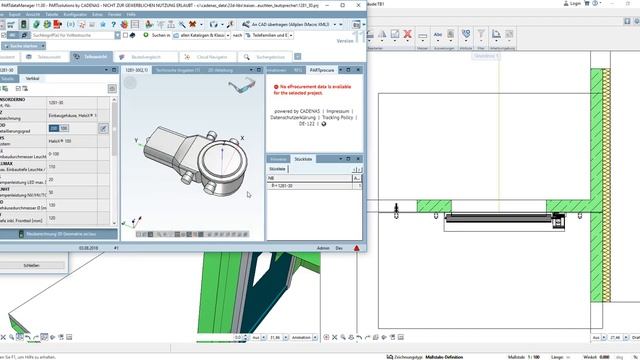Click the Suche starten button
Screen dimensions: 640x360
point(21,46)
